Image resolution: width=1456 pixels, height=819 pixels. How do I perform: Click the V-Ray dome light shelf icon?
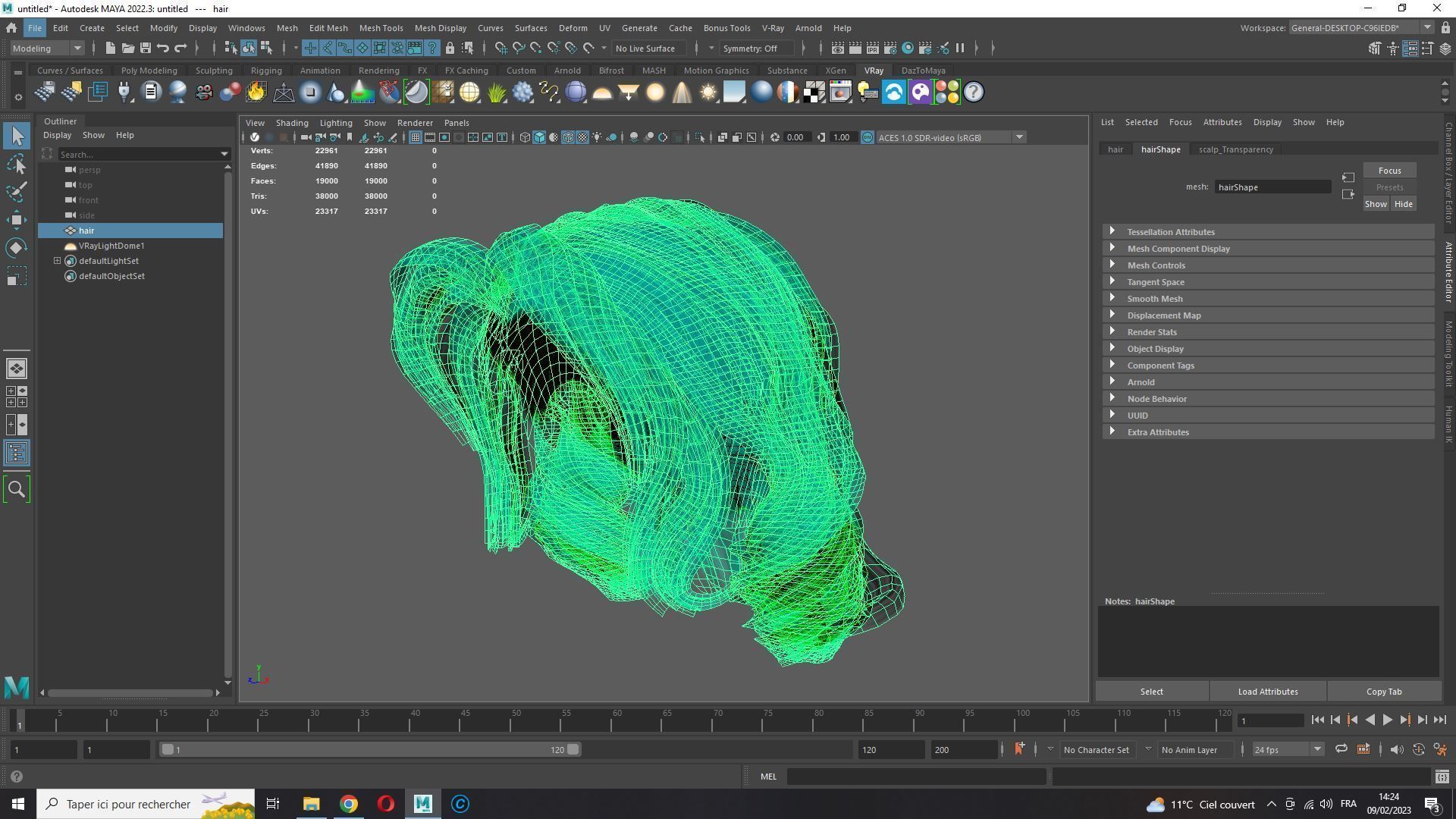602,93
